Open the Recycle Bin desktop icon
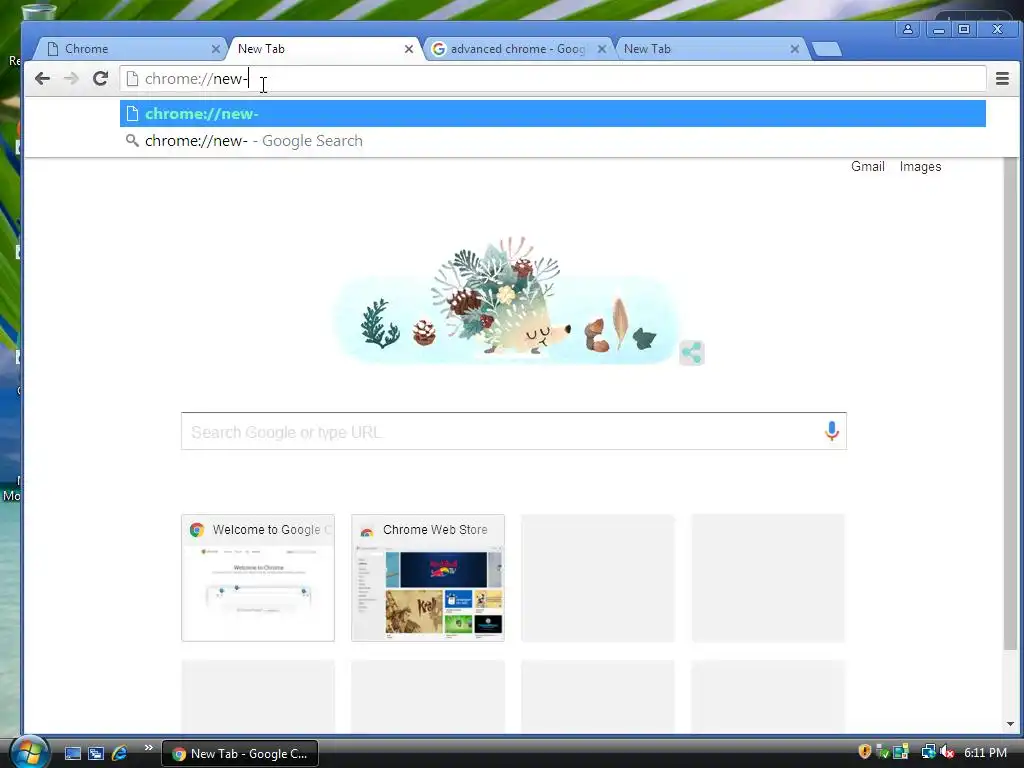The image size is (1024, 768). click(38, 12)
